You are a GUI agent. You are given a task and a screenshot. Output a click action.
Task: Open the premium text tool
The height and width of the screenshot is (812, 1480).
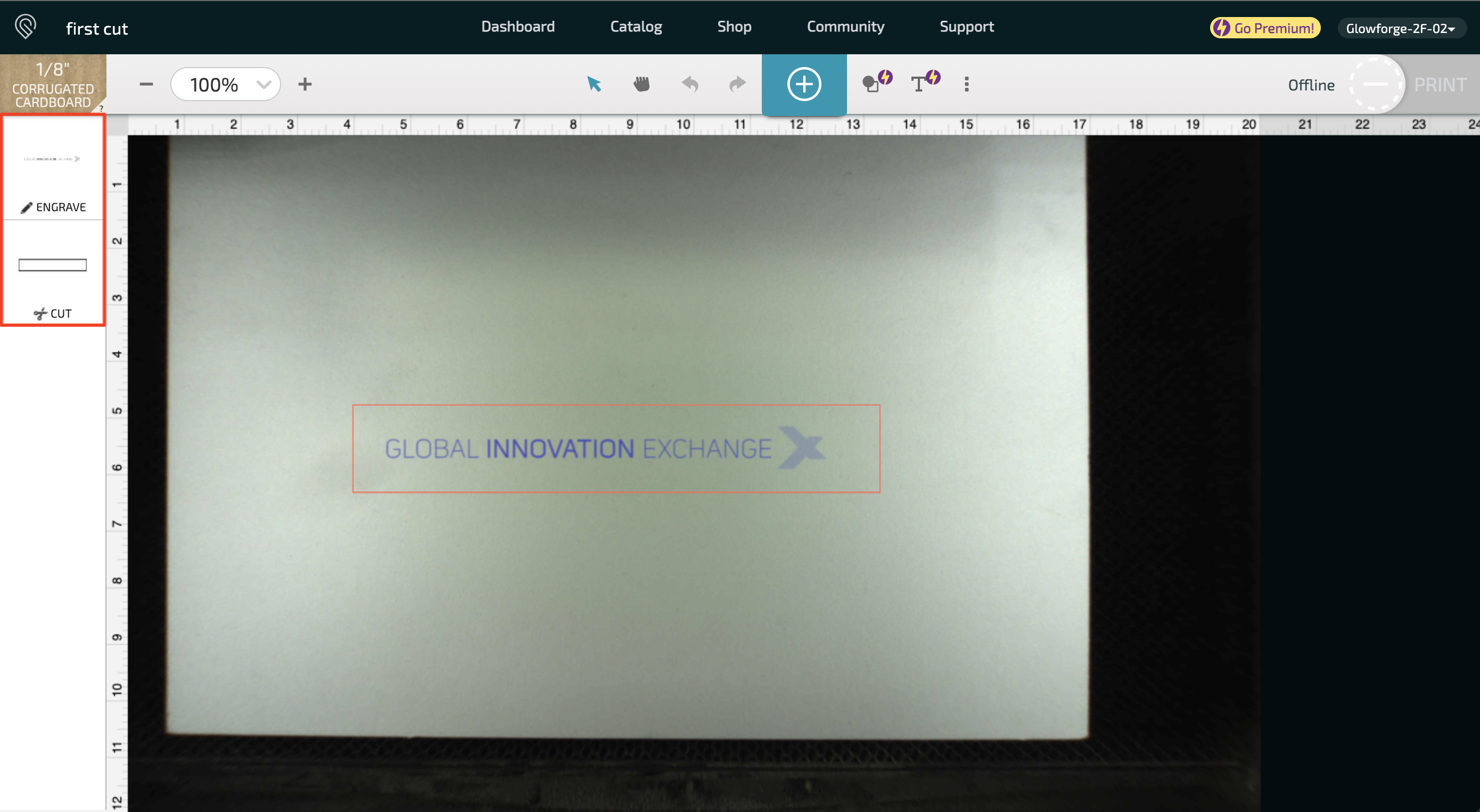tap(925, 82)
